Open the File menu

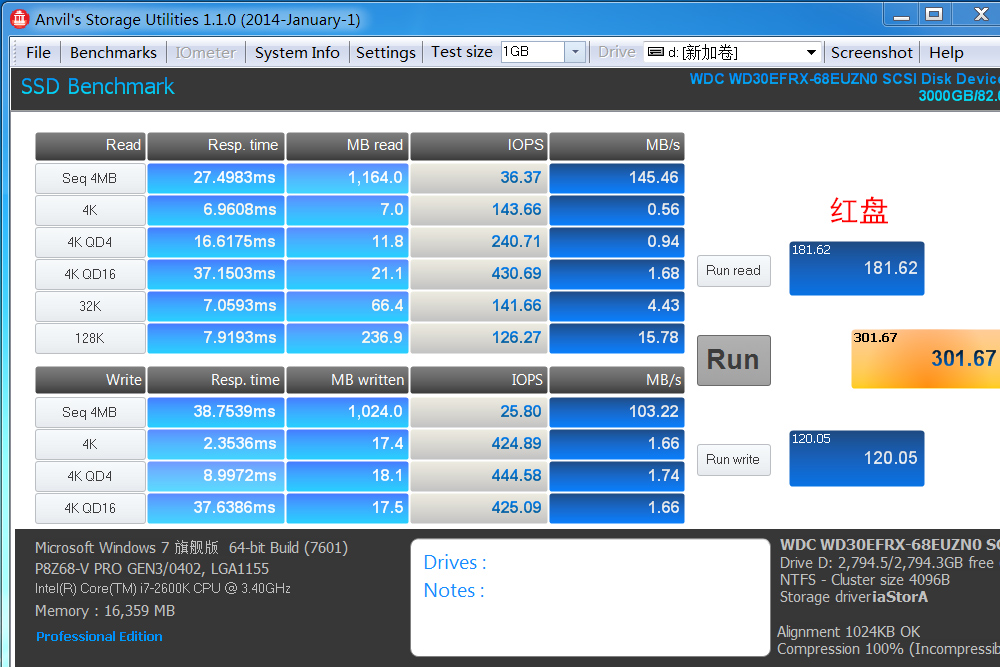click(38, 53)
